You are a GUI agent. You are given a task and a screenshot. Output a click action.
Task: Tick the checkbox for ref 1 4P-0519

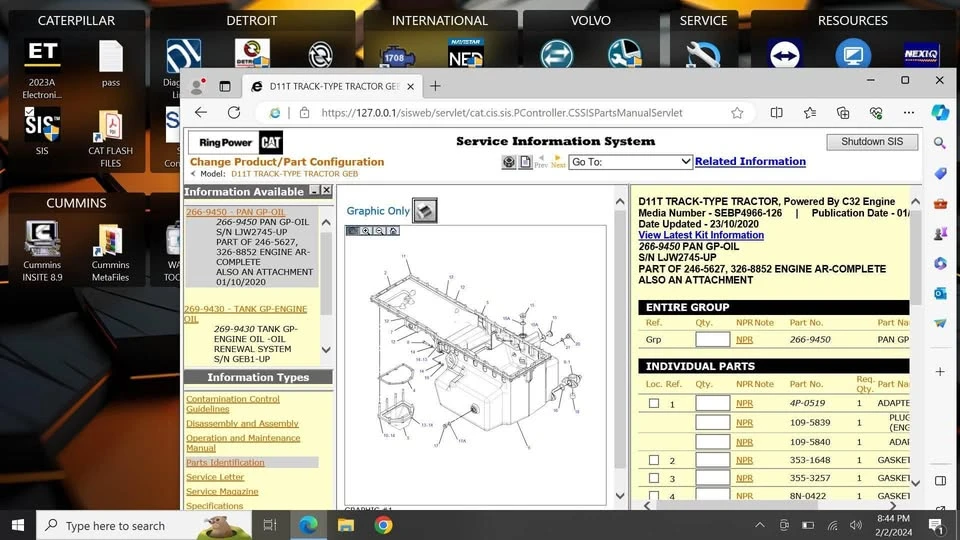coord(654,403)
